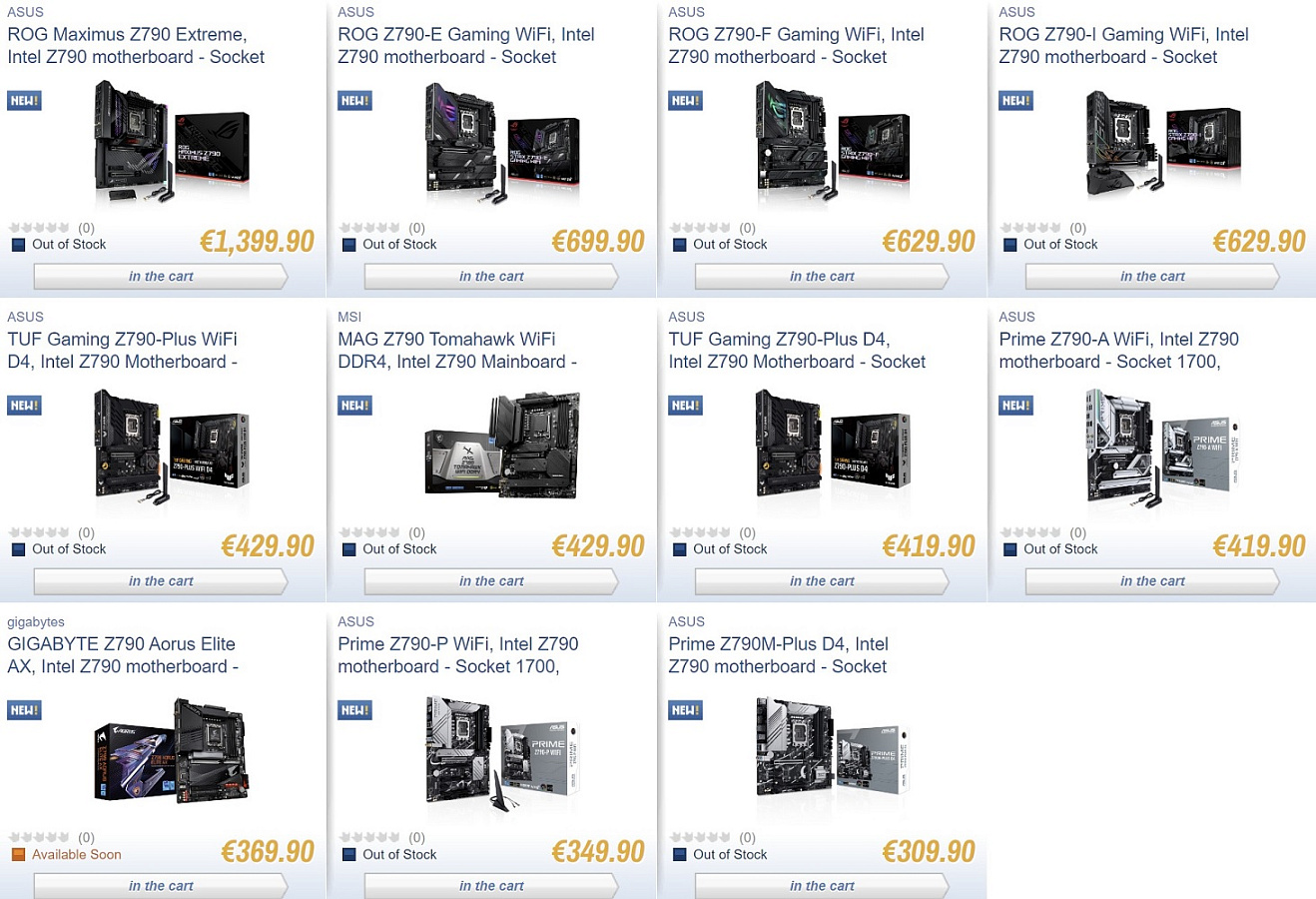Click the star rating of GIGABYTE Z790 Aorus Elite
The image size is (1316, 899).
(39, 837)
